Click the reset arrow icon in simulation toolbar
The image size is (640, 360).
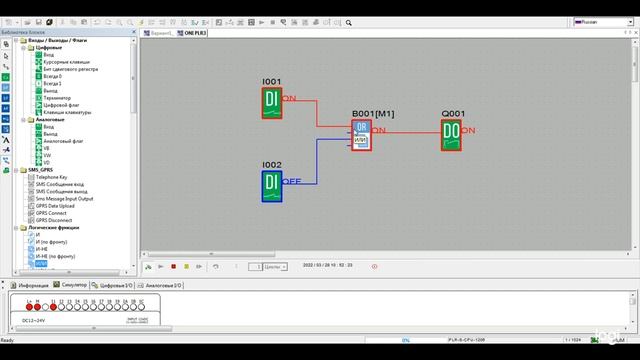pos(216,267)
